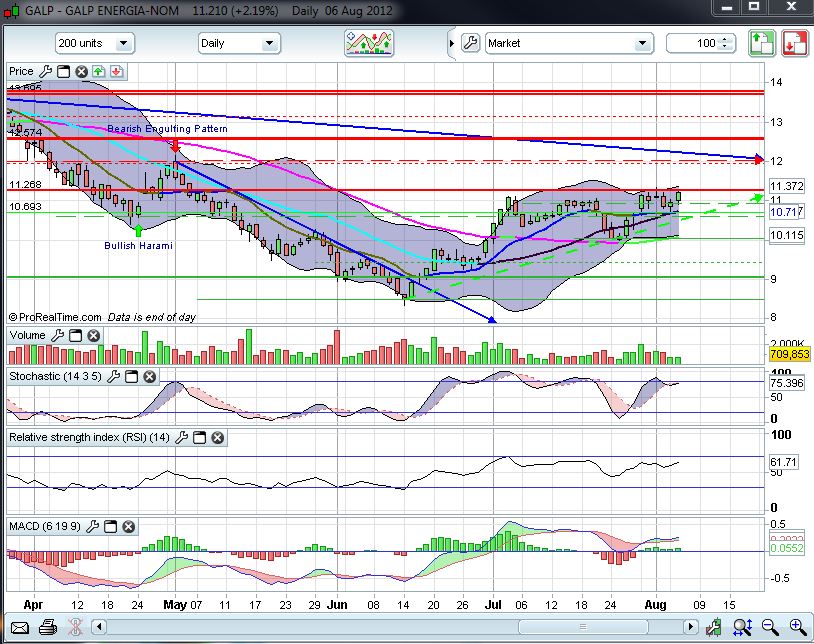The width and height of the screenshot is (814, 644).
Task: Click the horizontal scrollbar thumb
Action: (x=583, y=627)
